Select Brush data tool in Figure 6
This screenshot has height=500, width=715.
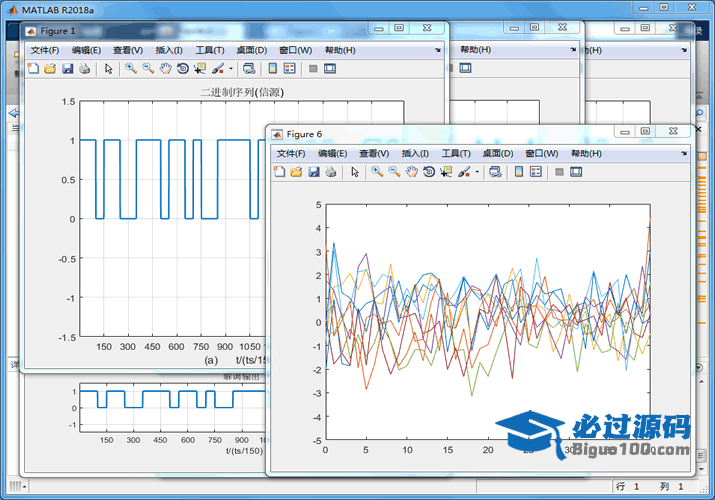[464, 172]
